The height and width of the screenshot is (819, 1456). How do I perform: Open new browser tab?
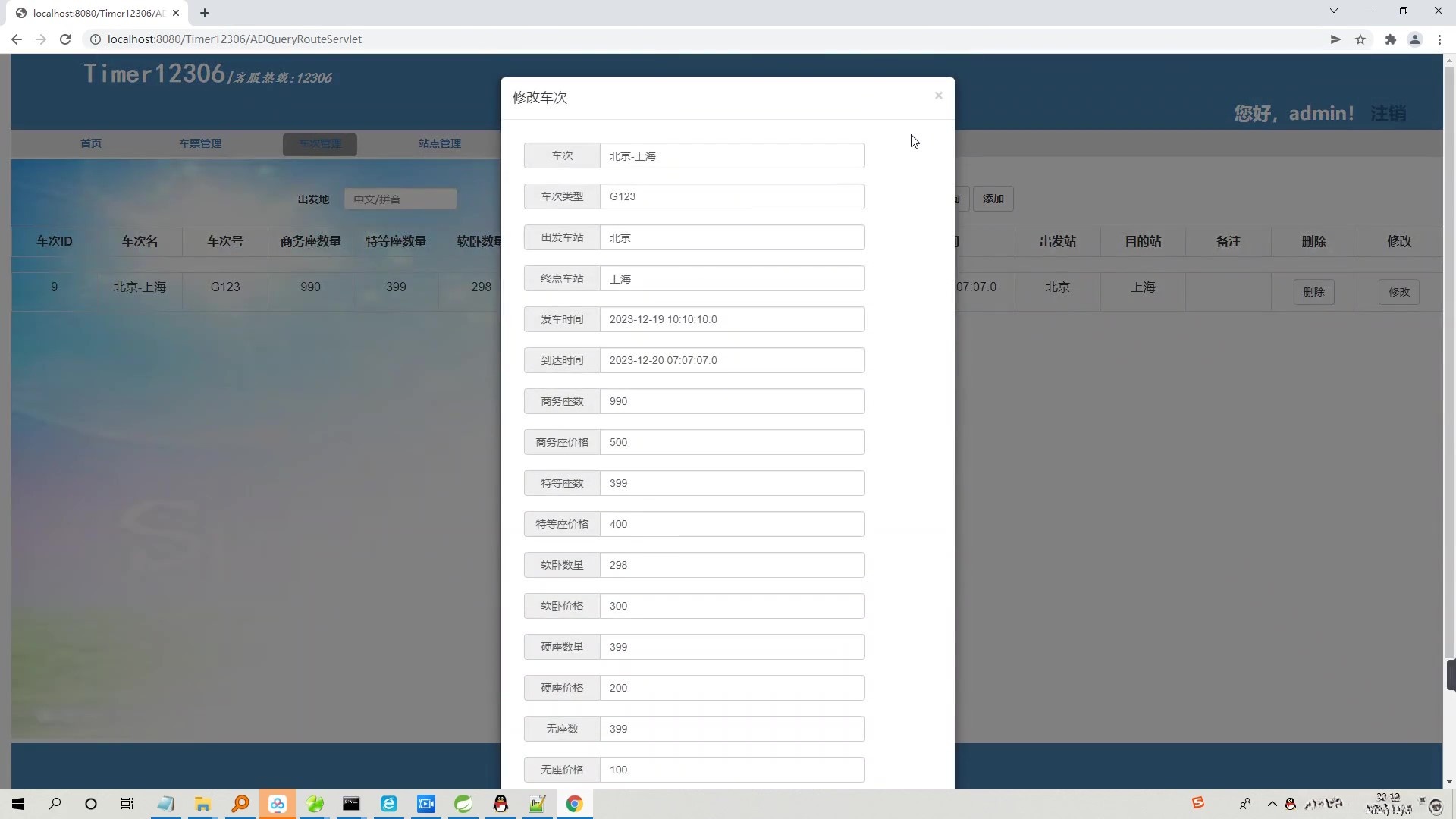click(205, 13)
